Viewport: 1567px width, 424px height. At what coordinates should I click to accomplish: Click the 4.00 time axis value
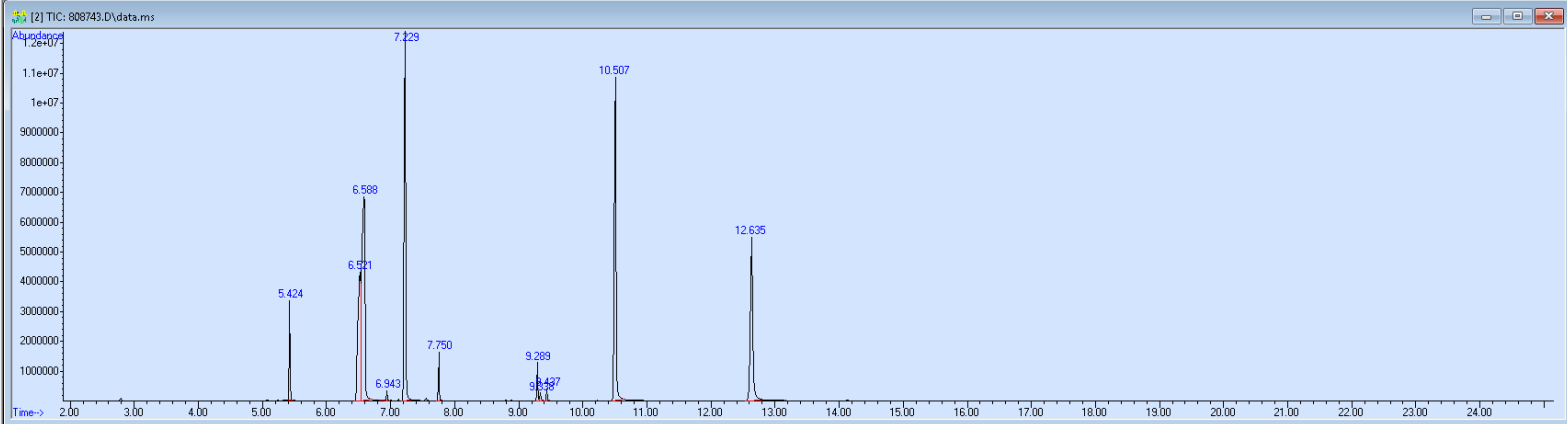coord(197,412)
